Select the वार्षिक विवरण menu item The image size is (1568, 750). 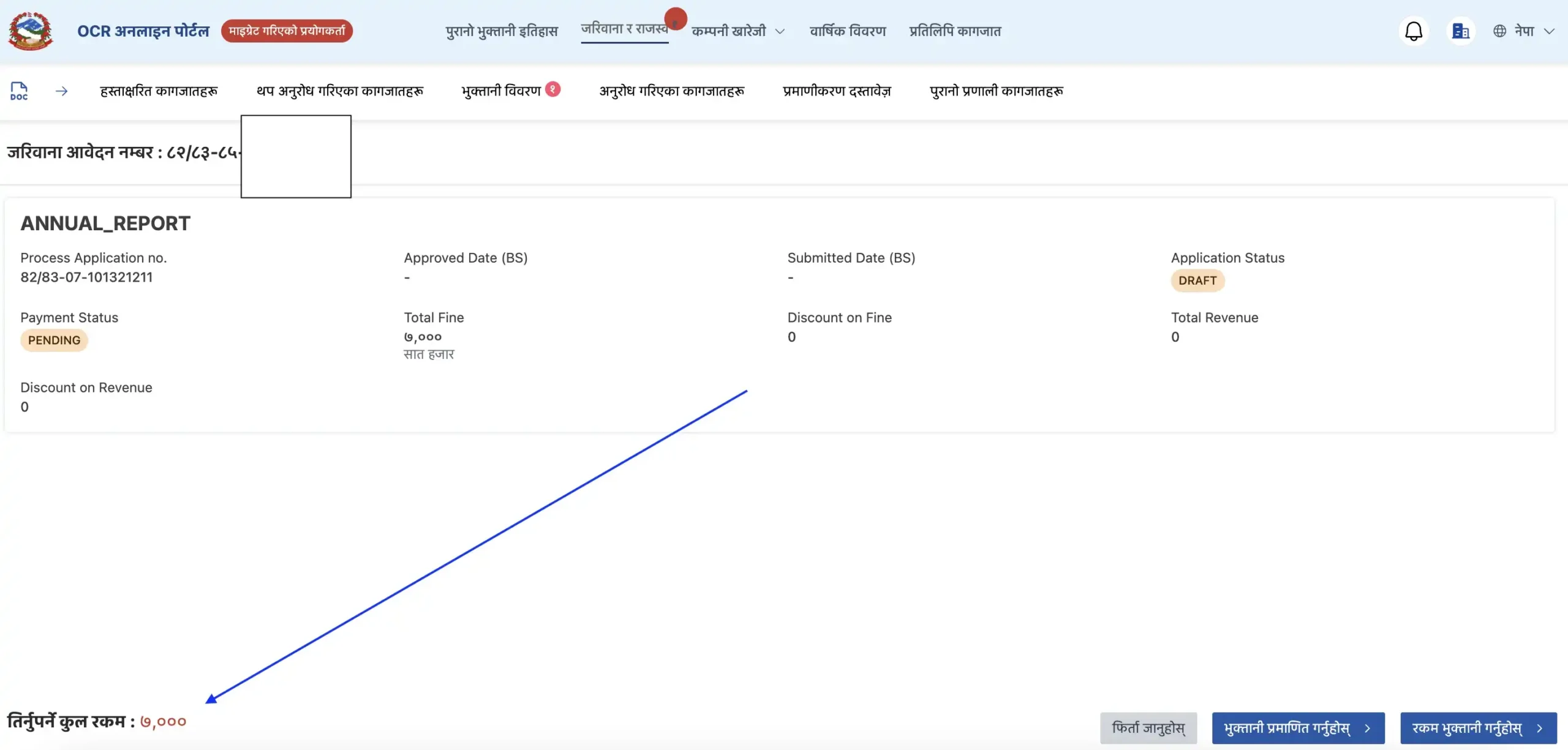pos(848,31)
